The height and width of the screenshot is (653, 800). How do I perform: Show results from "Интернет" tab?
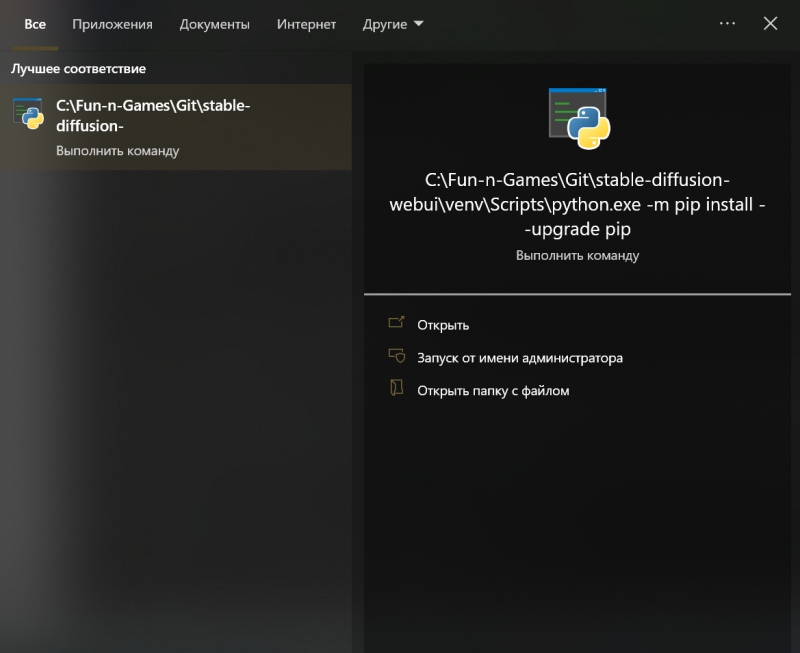306,24
